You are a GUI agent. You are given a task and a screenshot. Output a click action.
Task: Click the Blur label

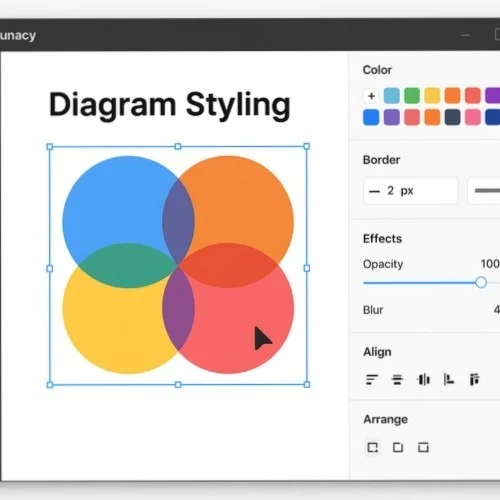[x=373, y=310]
